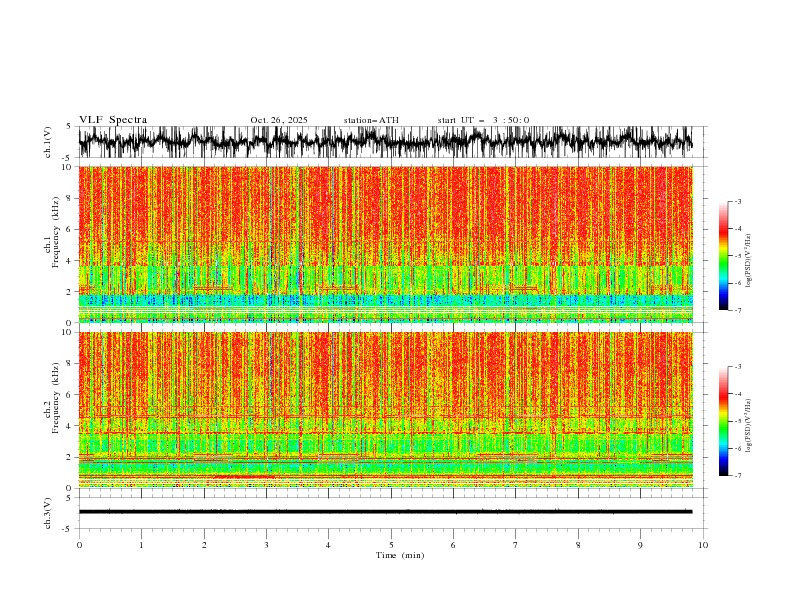
Task: Click the ch.1 waveform trace plot
Action: pyautogui.click(x=385, y=142)
